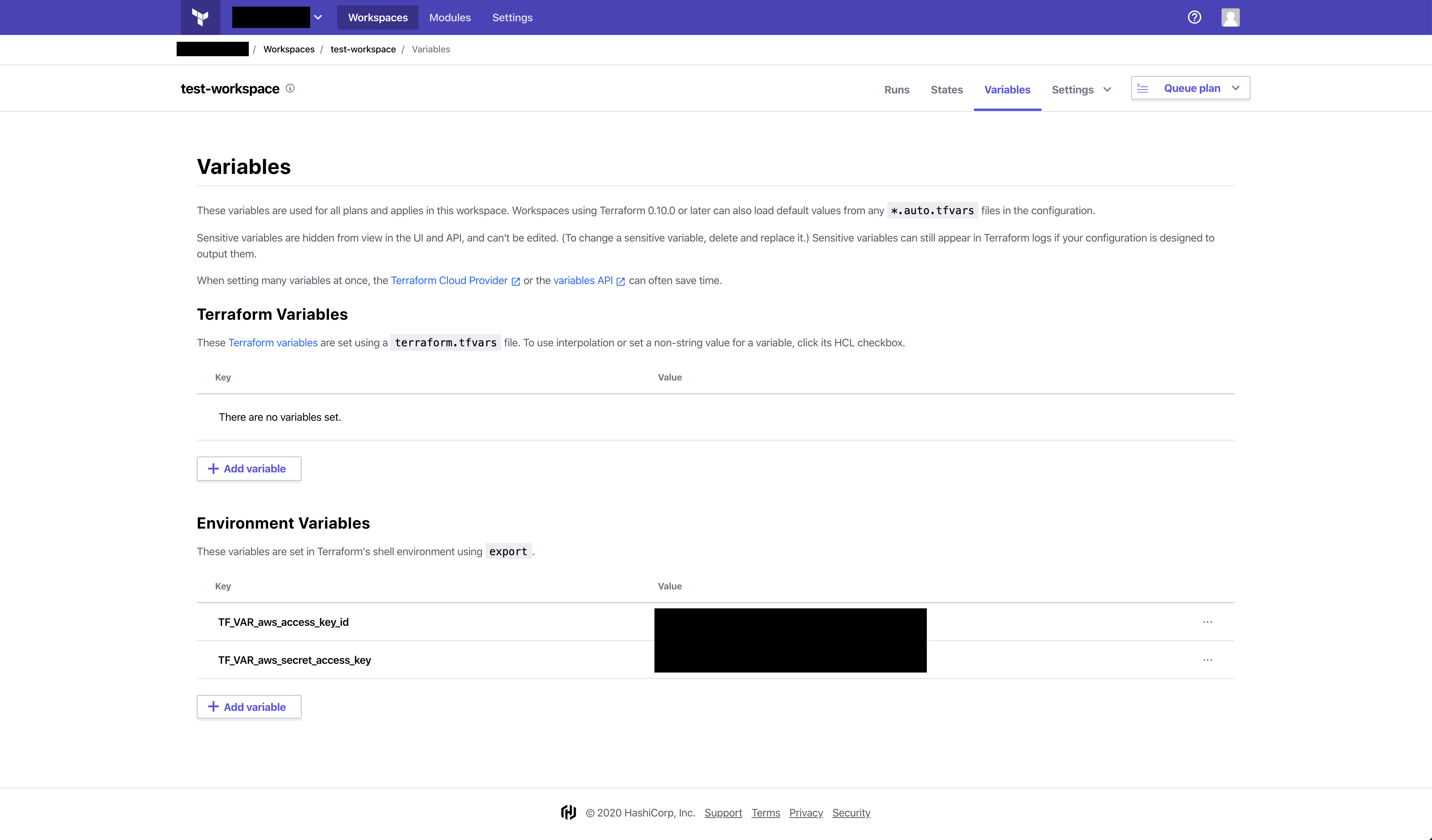Image resolution: width=1432 pixels, height=840 pixels.
Task: Open the Queue plan dropdown arrow
Action: [x=1235, y=88]
